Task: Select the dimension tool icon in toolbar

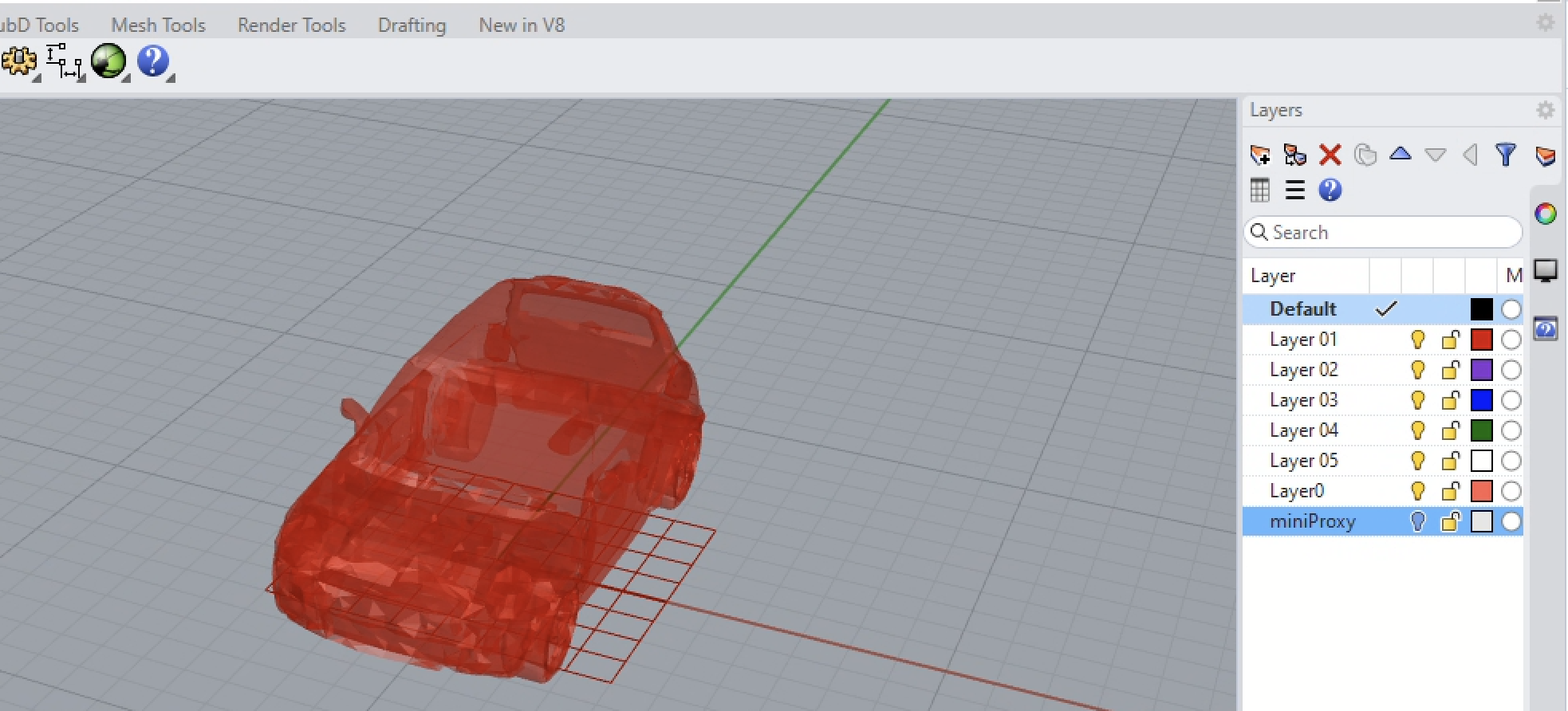Action: [x=64, y=62]
